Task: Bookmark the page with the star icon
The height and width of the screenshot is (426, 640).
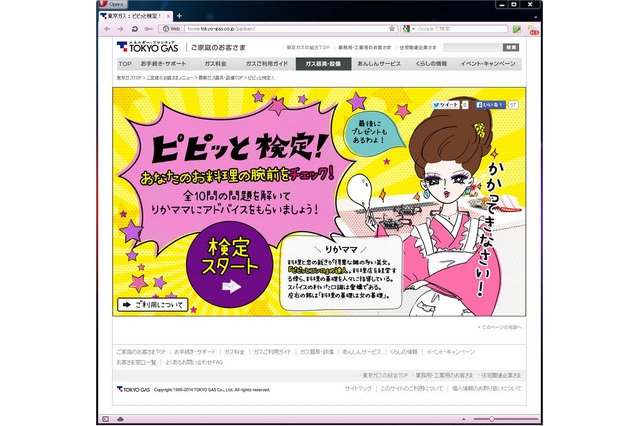Action: pyautogui.click(x=392, y=29)
